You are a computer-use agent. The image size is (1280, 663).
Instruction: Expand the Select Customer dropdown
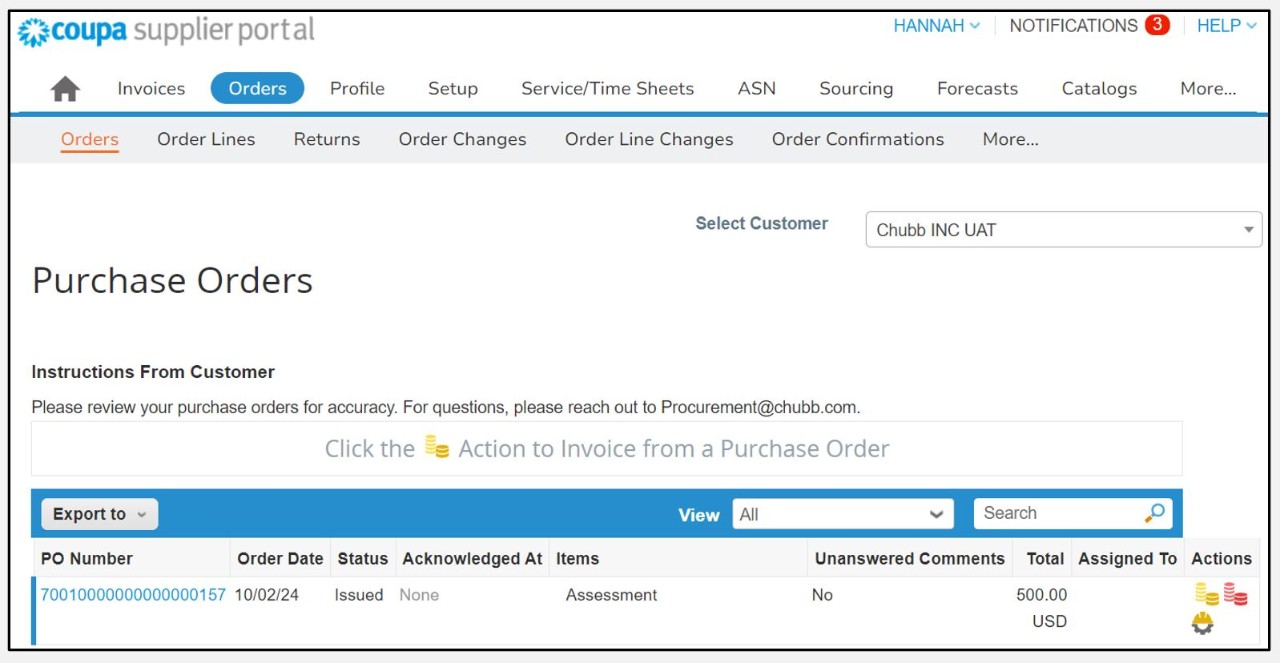pyautogui.click(x=1063, y=230)
